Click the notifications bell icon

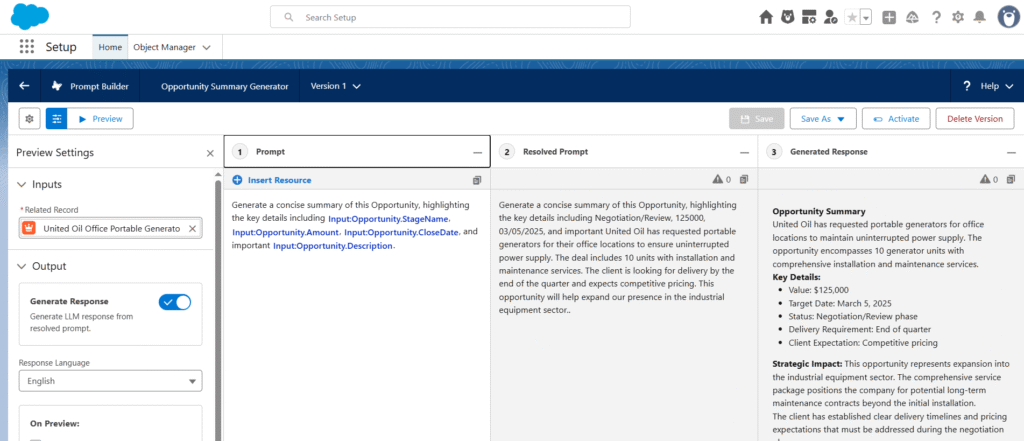[979, 17]
